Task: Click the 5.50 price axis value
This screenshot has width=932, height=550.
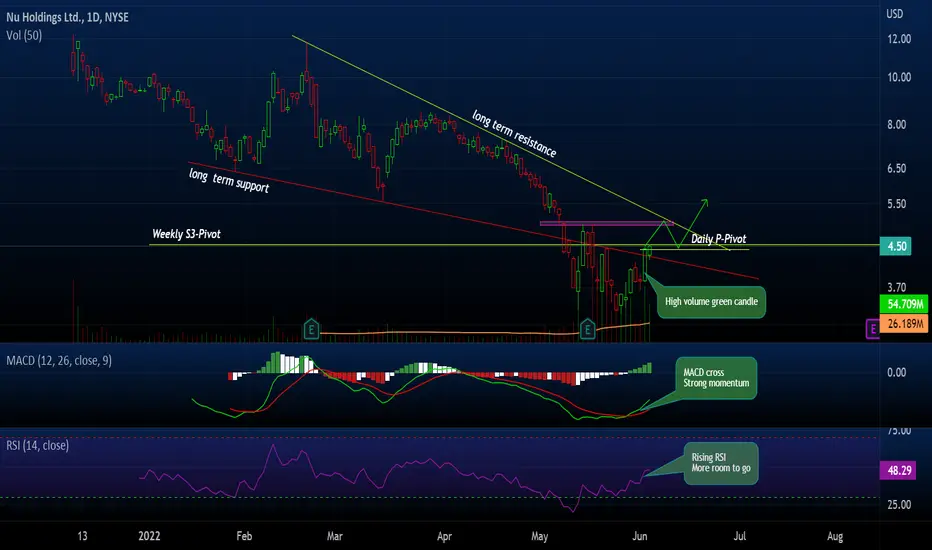Action: pos(896,204)
